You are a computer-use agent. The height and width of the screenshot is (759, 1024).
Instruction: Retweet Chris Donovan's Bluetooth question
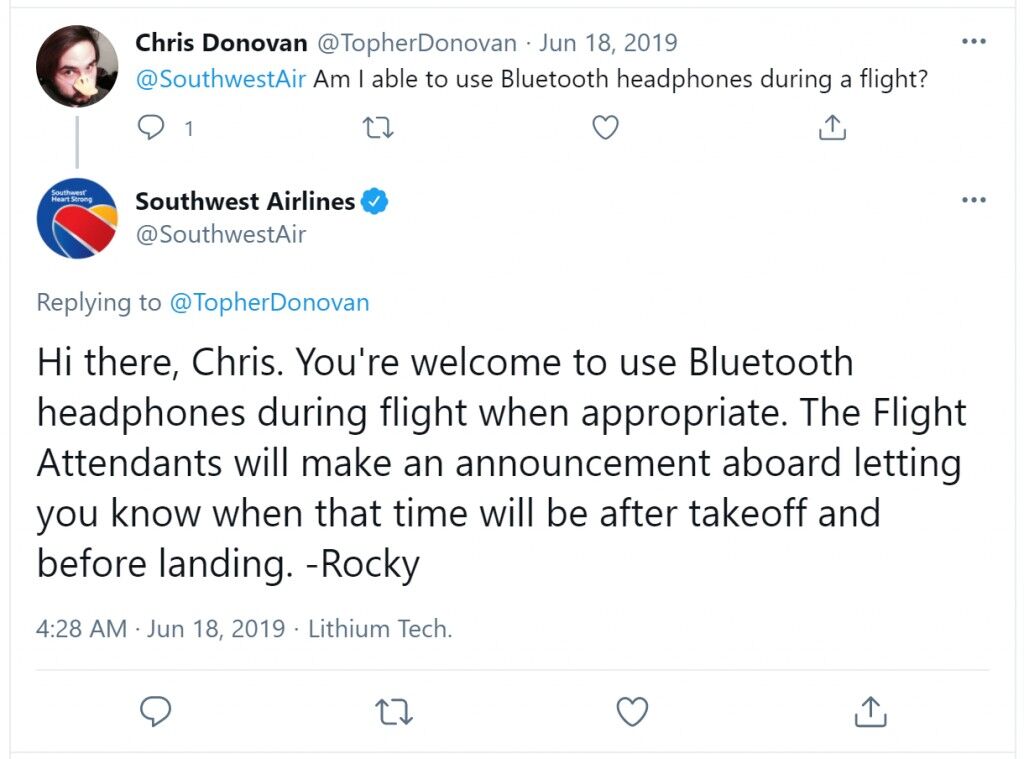(378, 127)
